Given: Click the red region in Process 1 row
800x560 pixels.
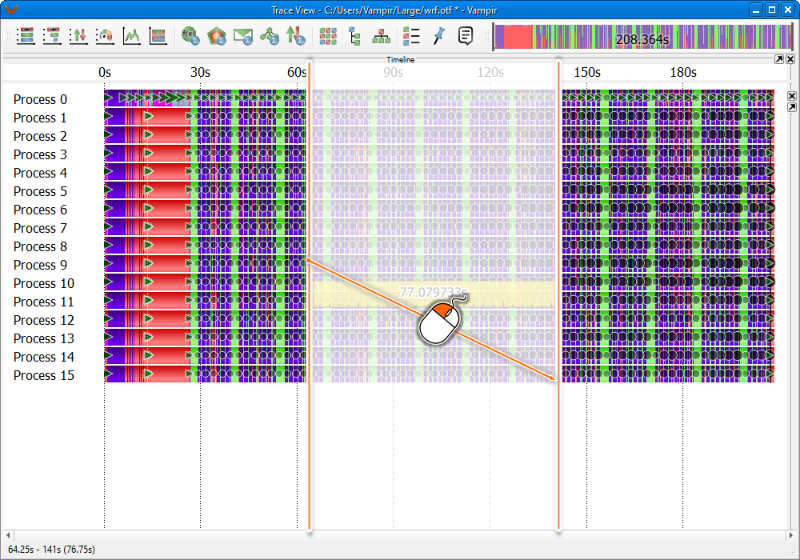Looking at the screenshot, I should (171, 118).
